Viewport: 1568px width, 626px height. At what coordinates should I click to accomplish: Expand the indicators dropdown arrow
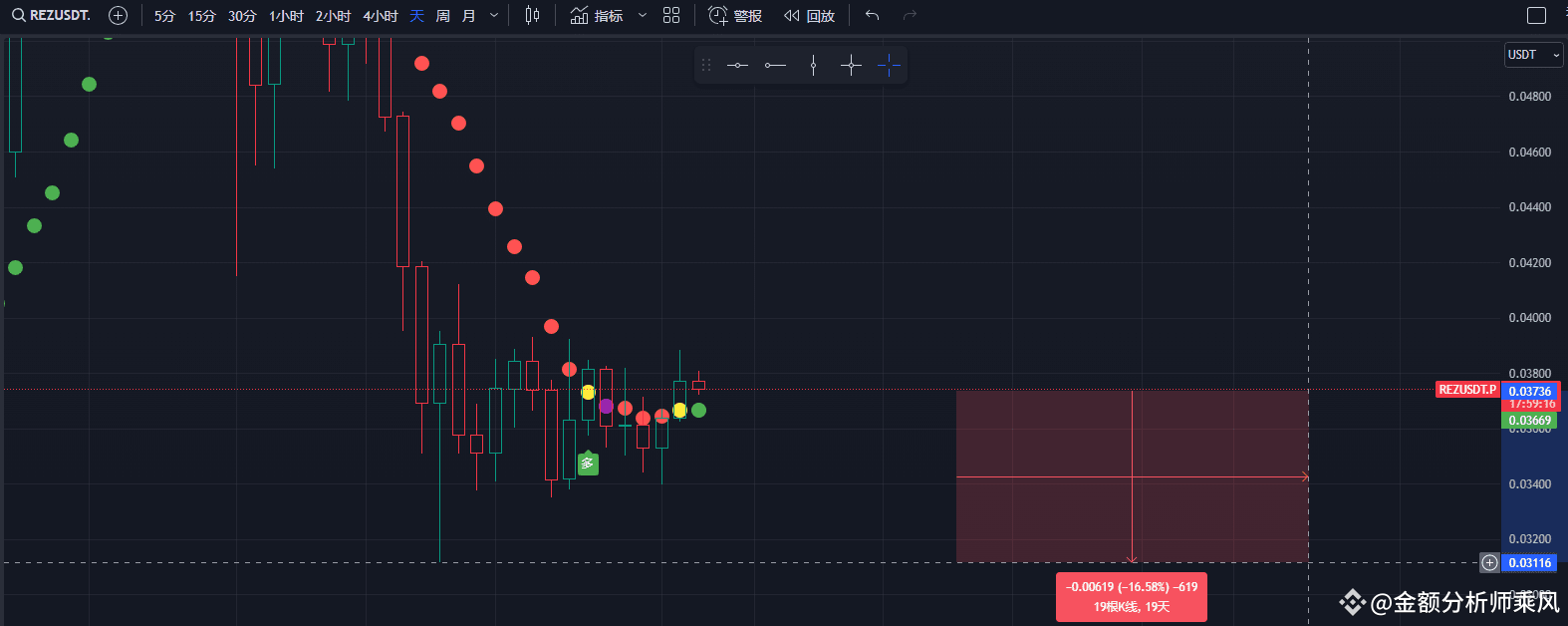coord(642,16)
